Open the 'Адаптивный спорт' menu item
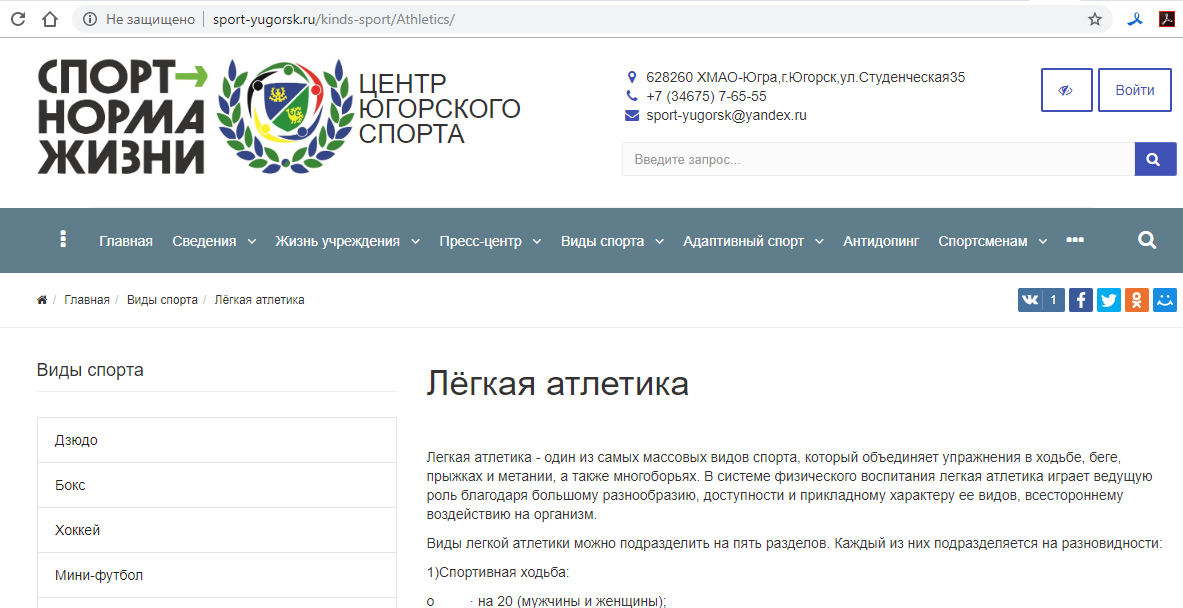 [x=744, y=241]
